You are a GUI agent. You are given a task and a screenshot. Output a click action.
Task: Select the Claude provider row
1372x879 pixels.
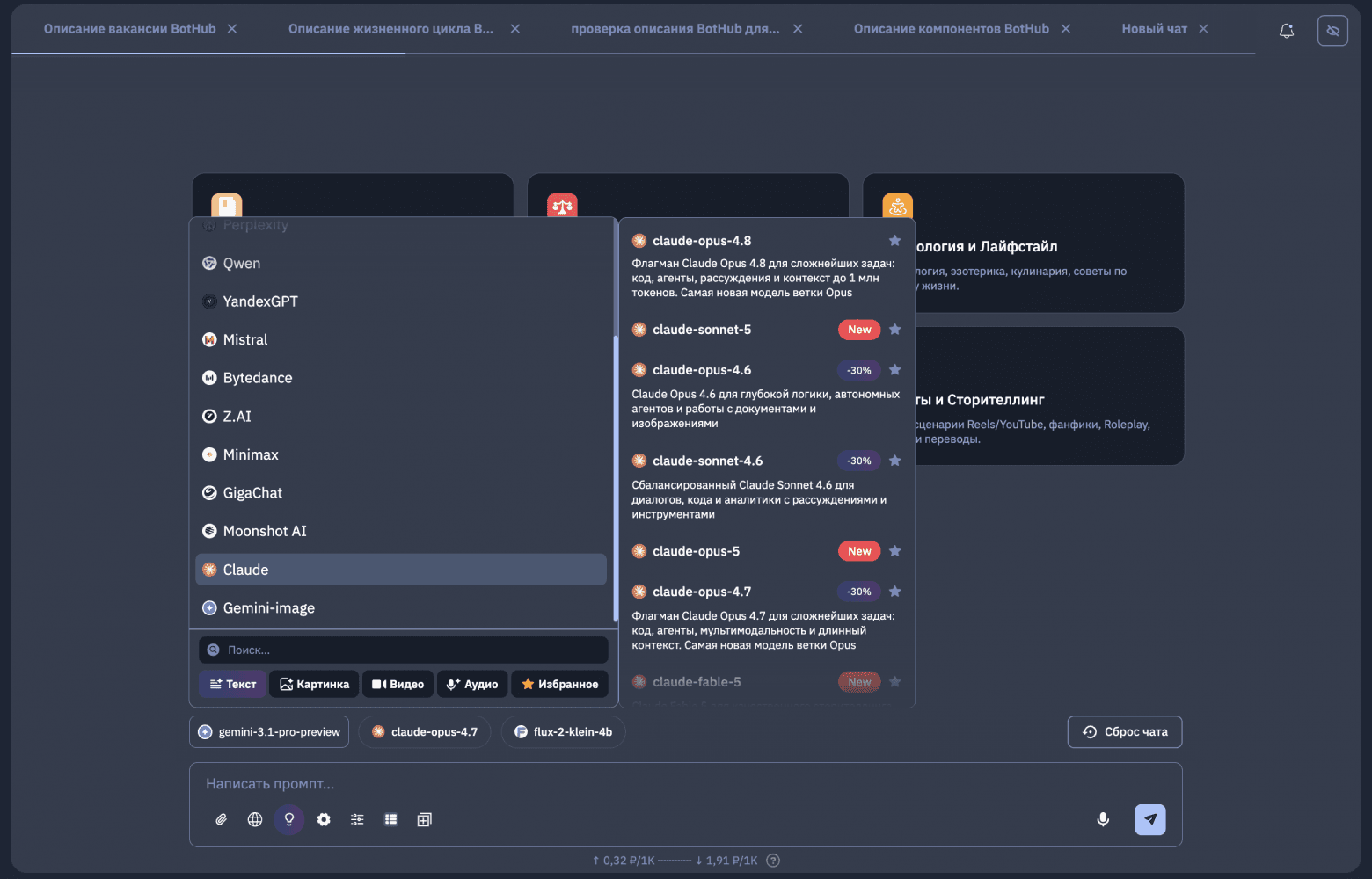[x=401, y=570]
